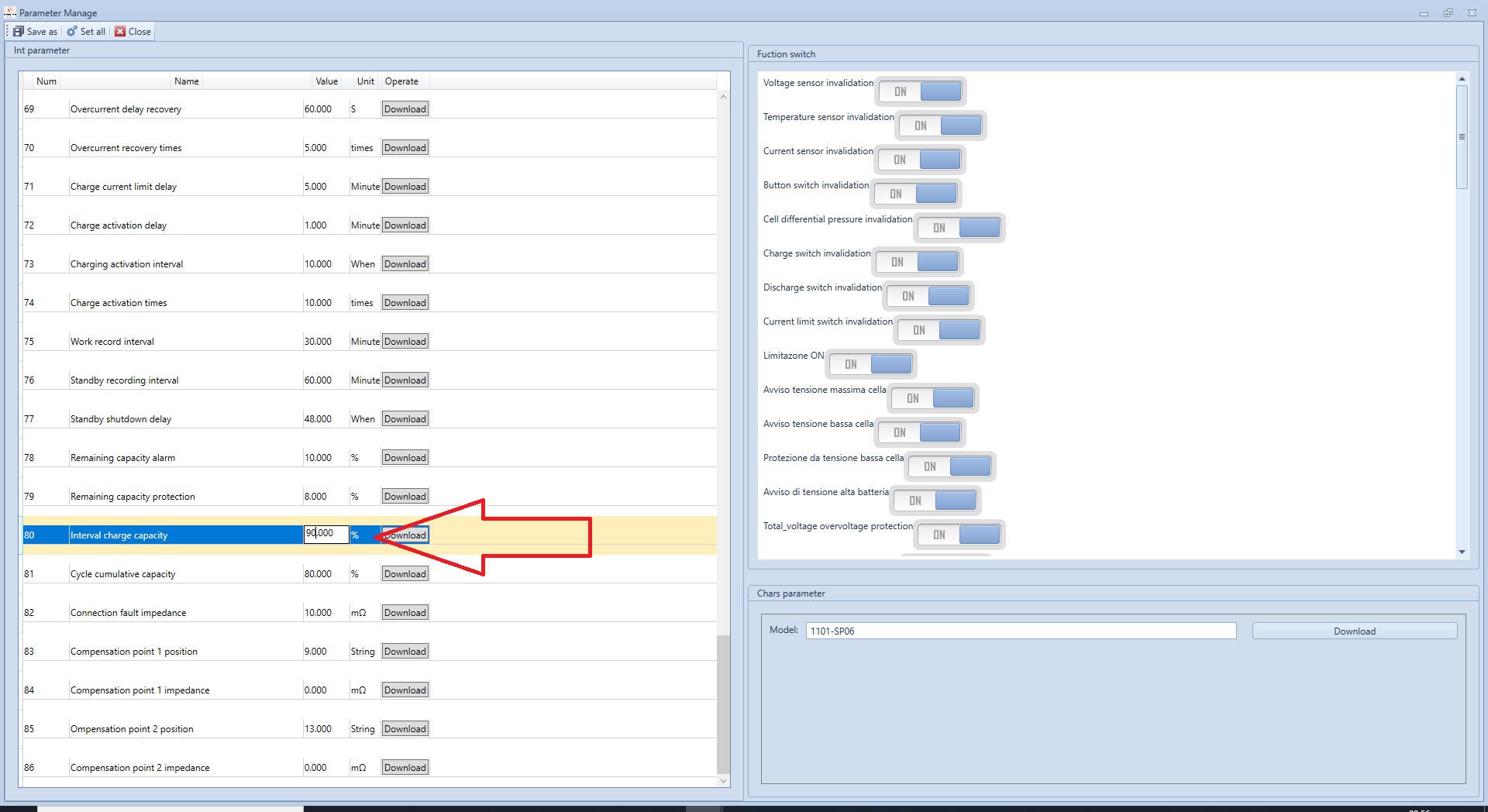Click the red Close toolbar icon

click(x=120, y=32)
